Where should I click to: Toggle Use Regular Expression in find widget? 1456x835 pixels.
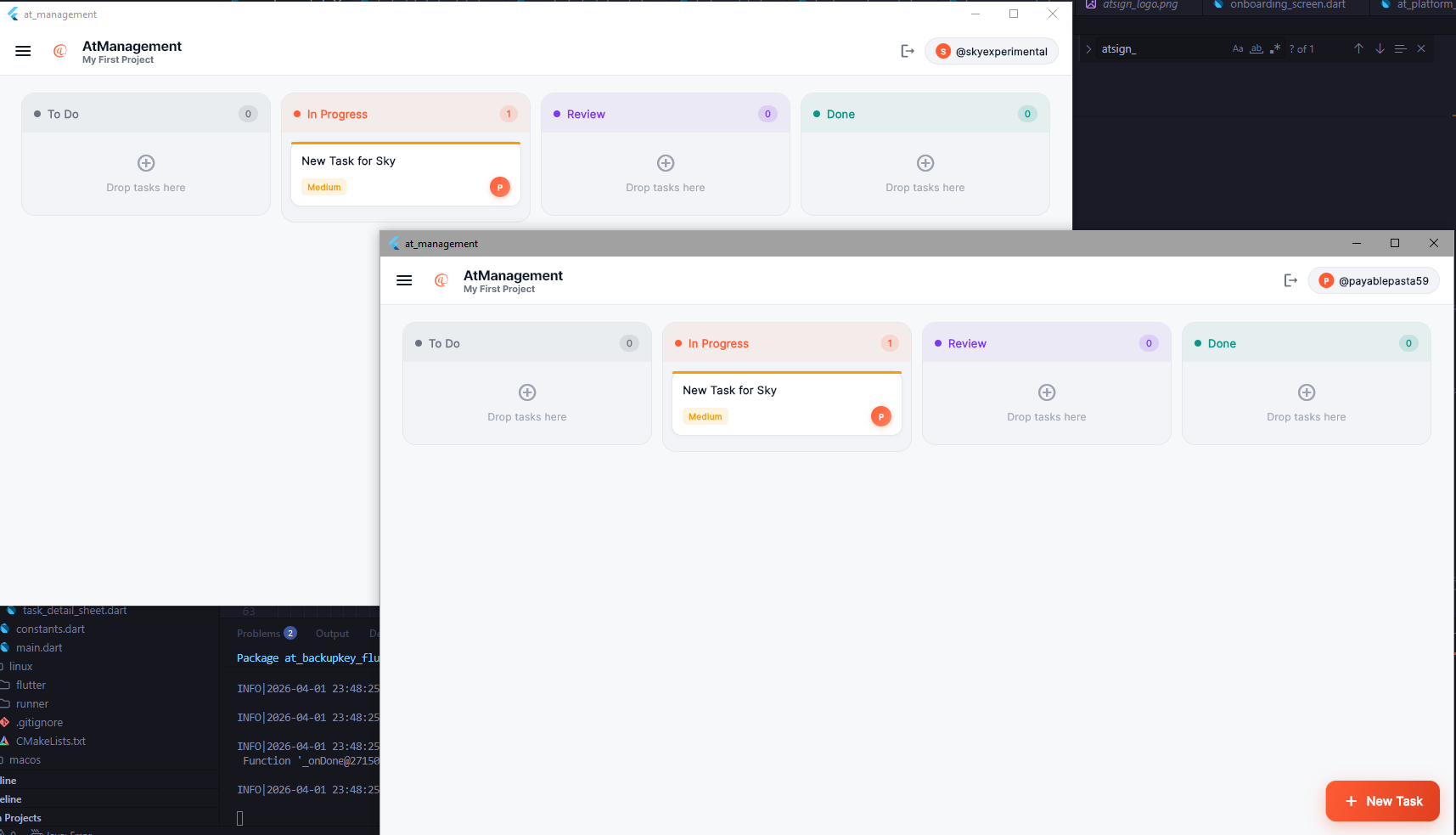[1274, 48]
